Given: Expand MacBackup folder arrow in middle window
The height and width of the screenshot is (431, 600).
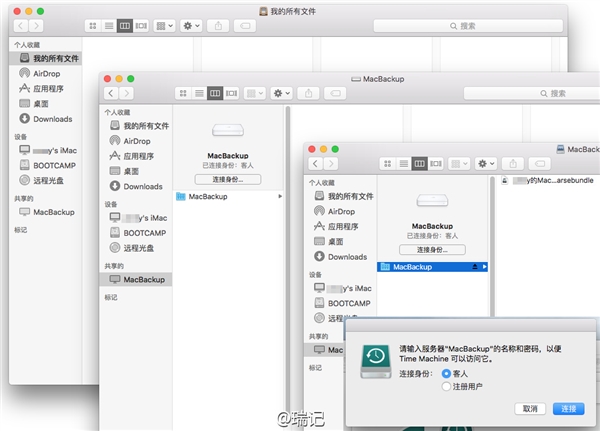Looking at the screenshot, I should 280,196.
